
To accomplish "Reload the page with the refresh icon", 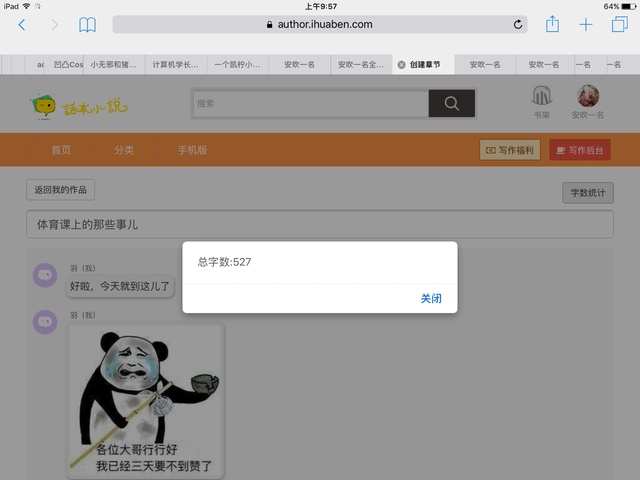I will pyautogui.click(x=518, y=24).
